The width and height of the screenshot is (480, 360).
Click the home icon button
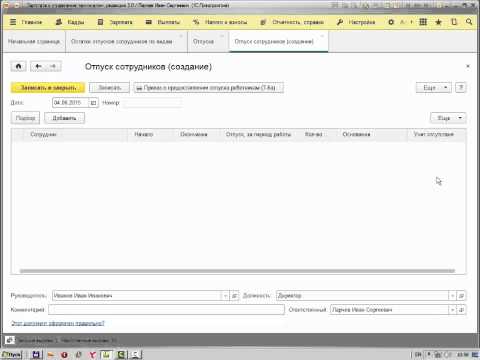coord(19,66)
